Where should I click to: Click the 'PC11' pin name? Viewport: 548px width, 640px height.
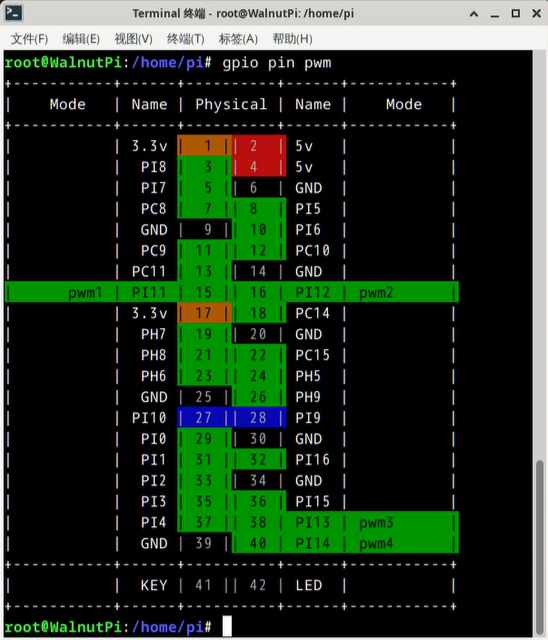pyautogui.click(x=149, y=271)
